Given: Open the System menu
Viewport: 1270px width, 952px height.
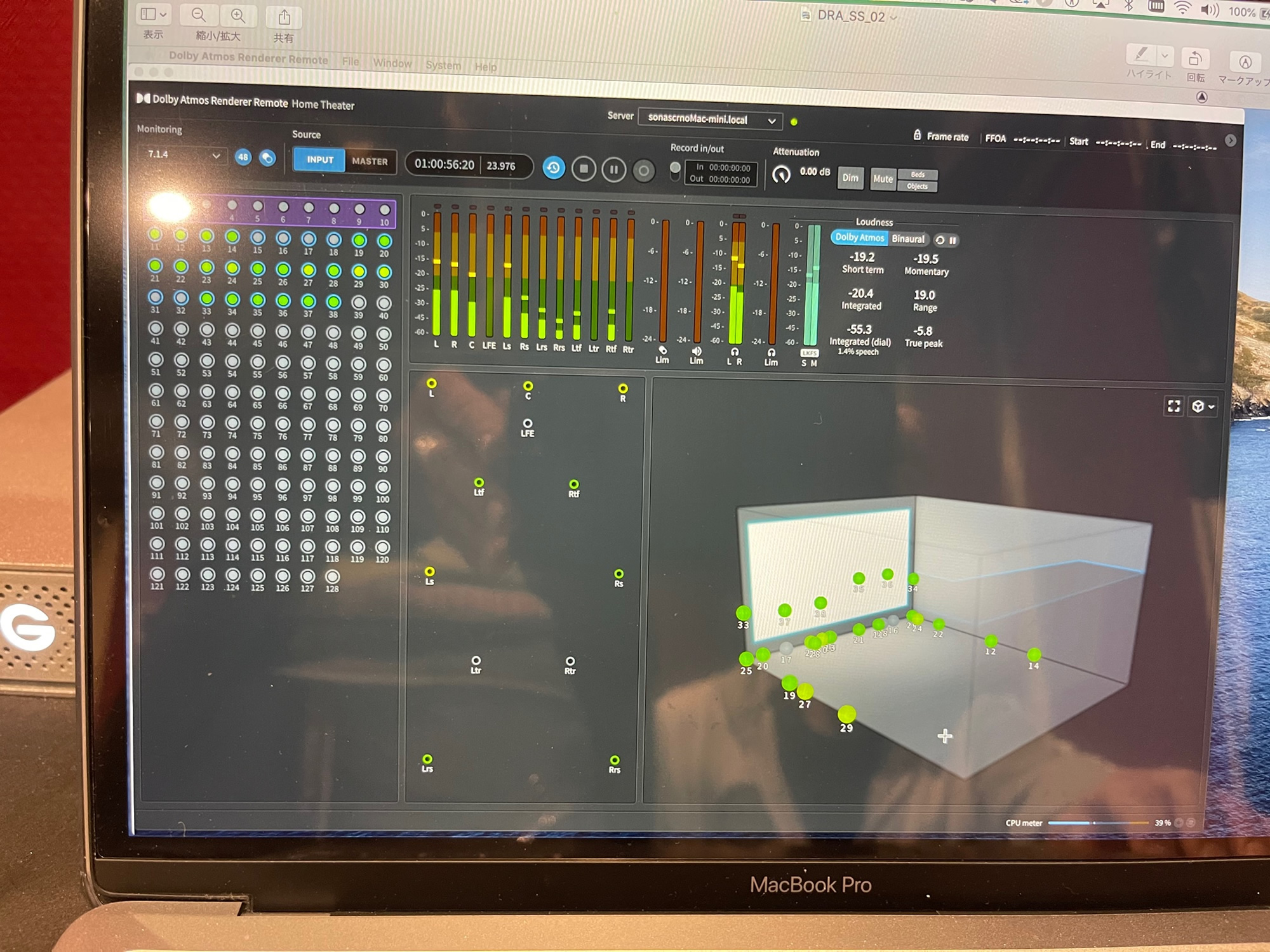Looking at the screenshot, I should [443, 65].
